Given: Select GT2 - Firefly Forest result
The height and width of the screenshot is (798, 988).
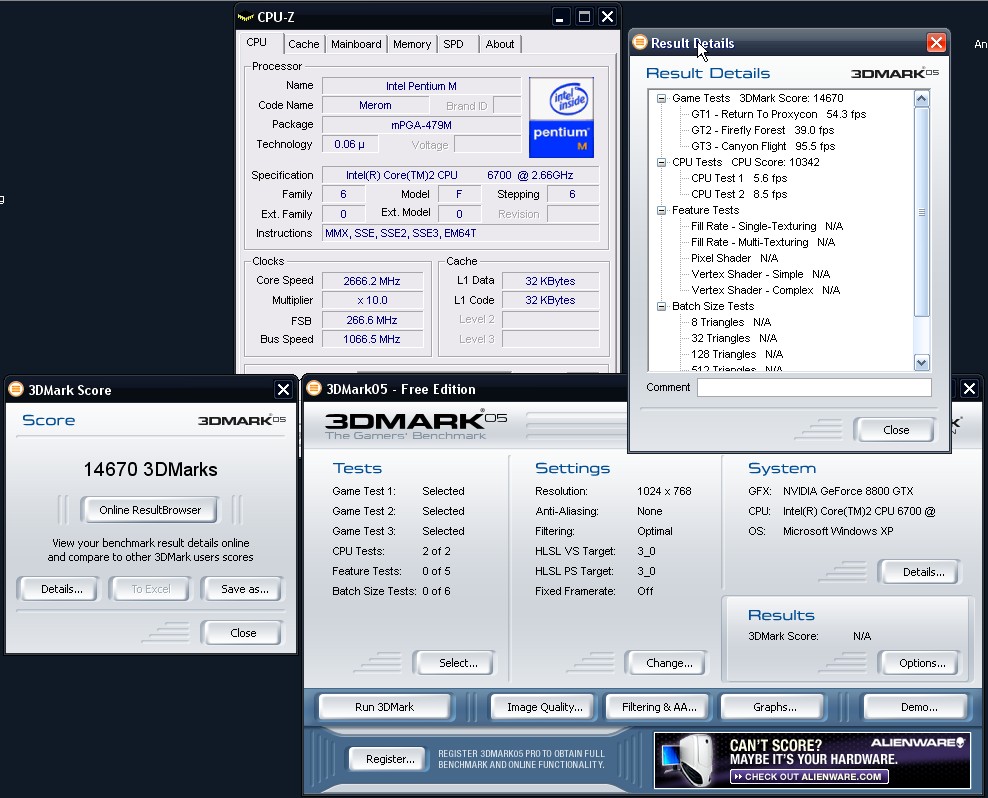Looking at the screenshot, I should tap(762, 130).
